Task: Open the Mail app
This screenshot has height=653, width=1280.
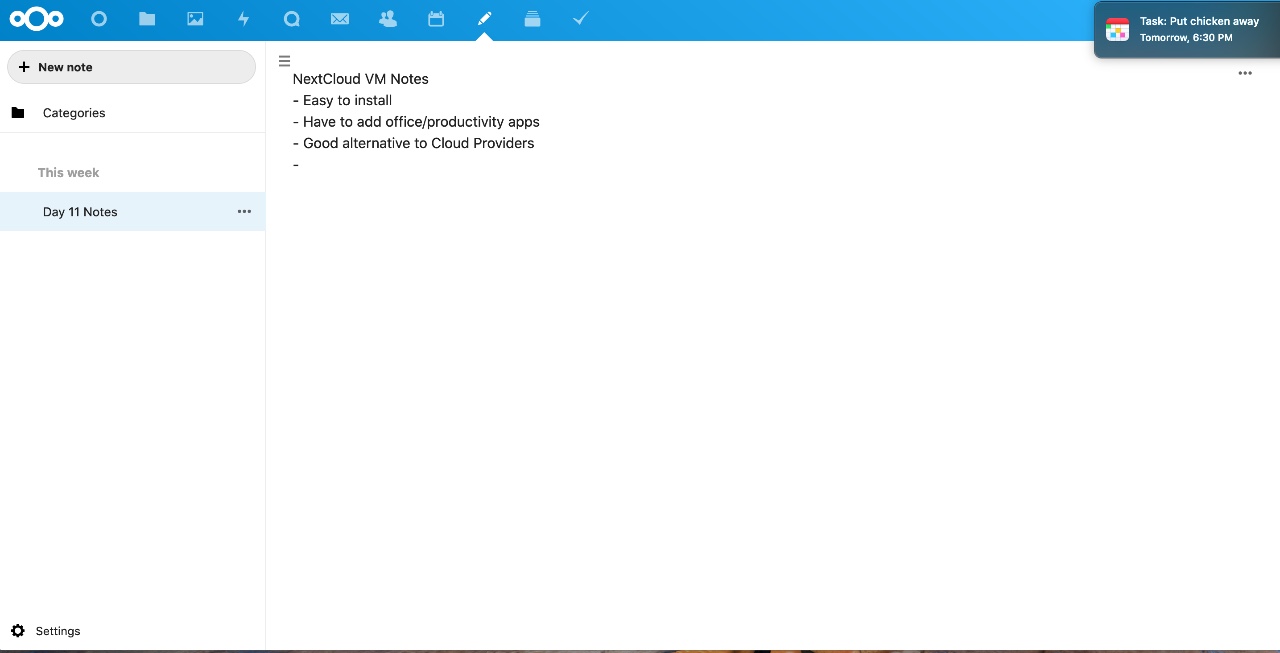Action: click(339, 18)
